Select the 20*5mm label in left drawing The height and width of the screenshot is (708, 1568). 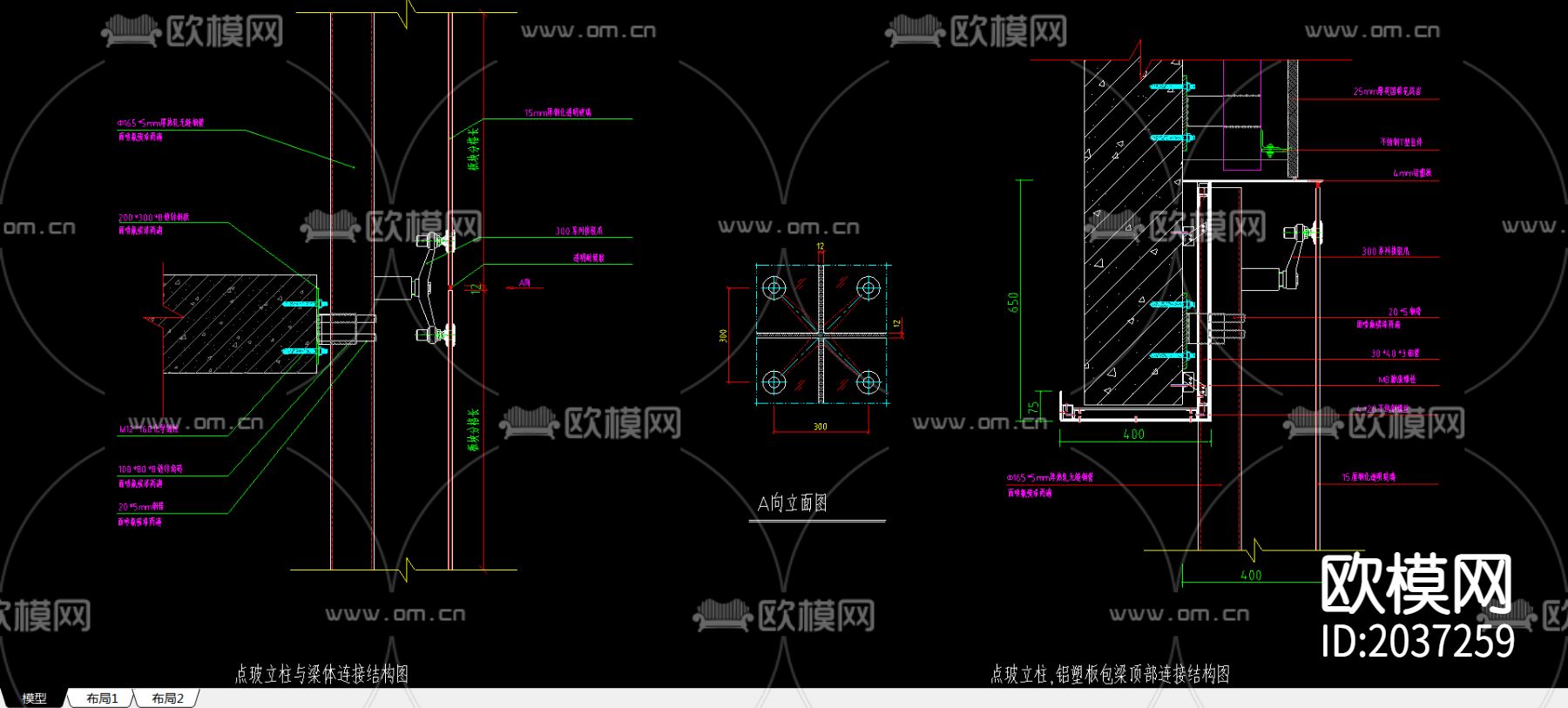tap(141, 506)
